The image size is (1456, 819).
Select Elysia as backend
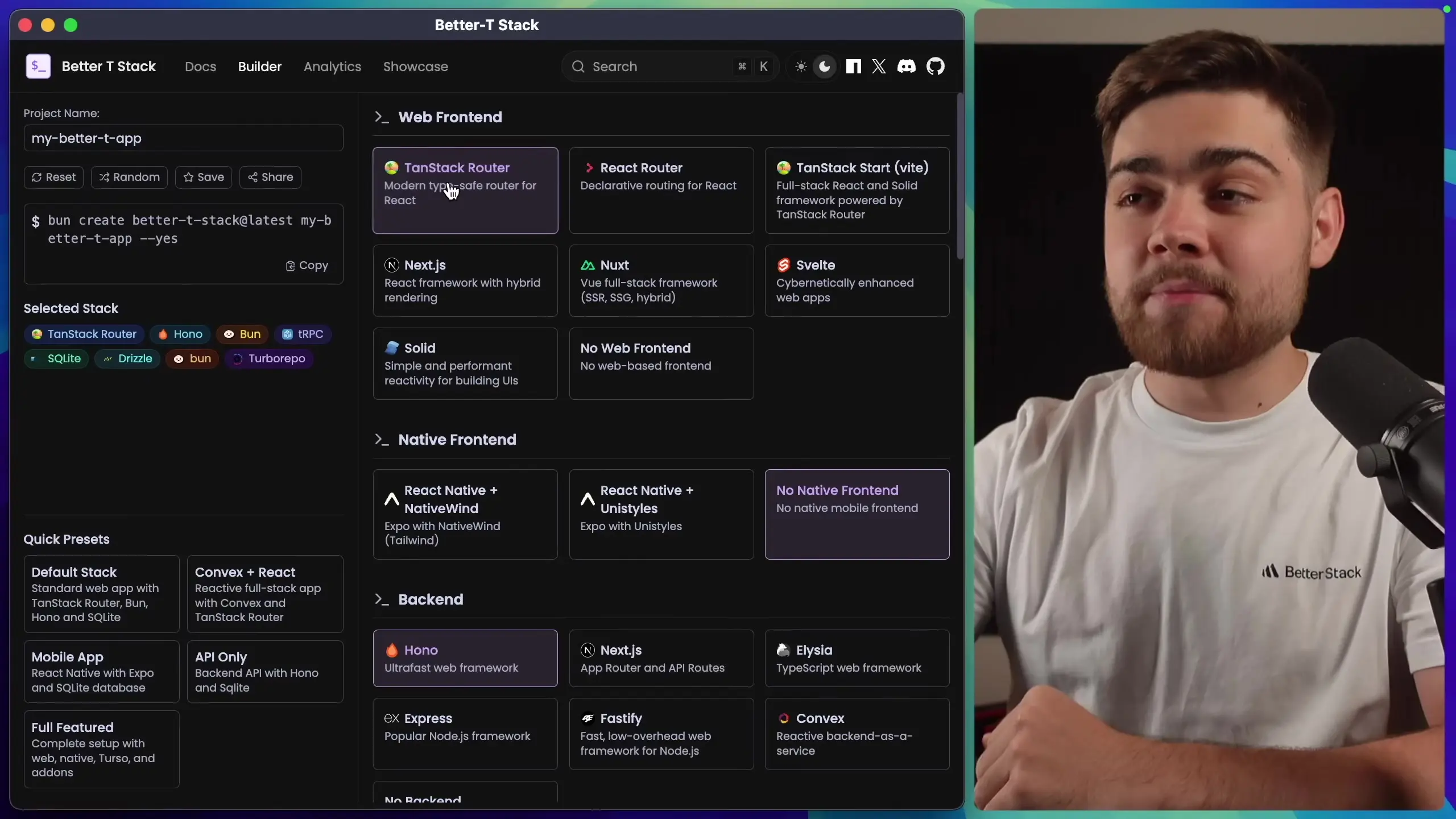(x=857, y=659)
